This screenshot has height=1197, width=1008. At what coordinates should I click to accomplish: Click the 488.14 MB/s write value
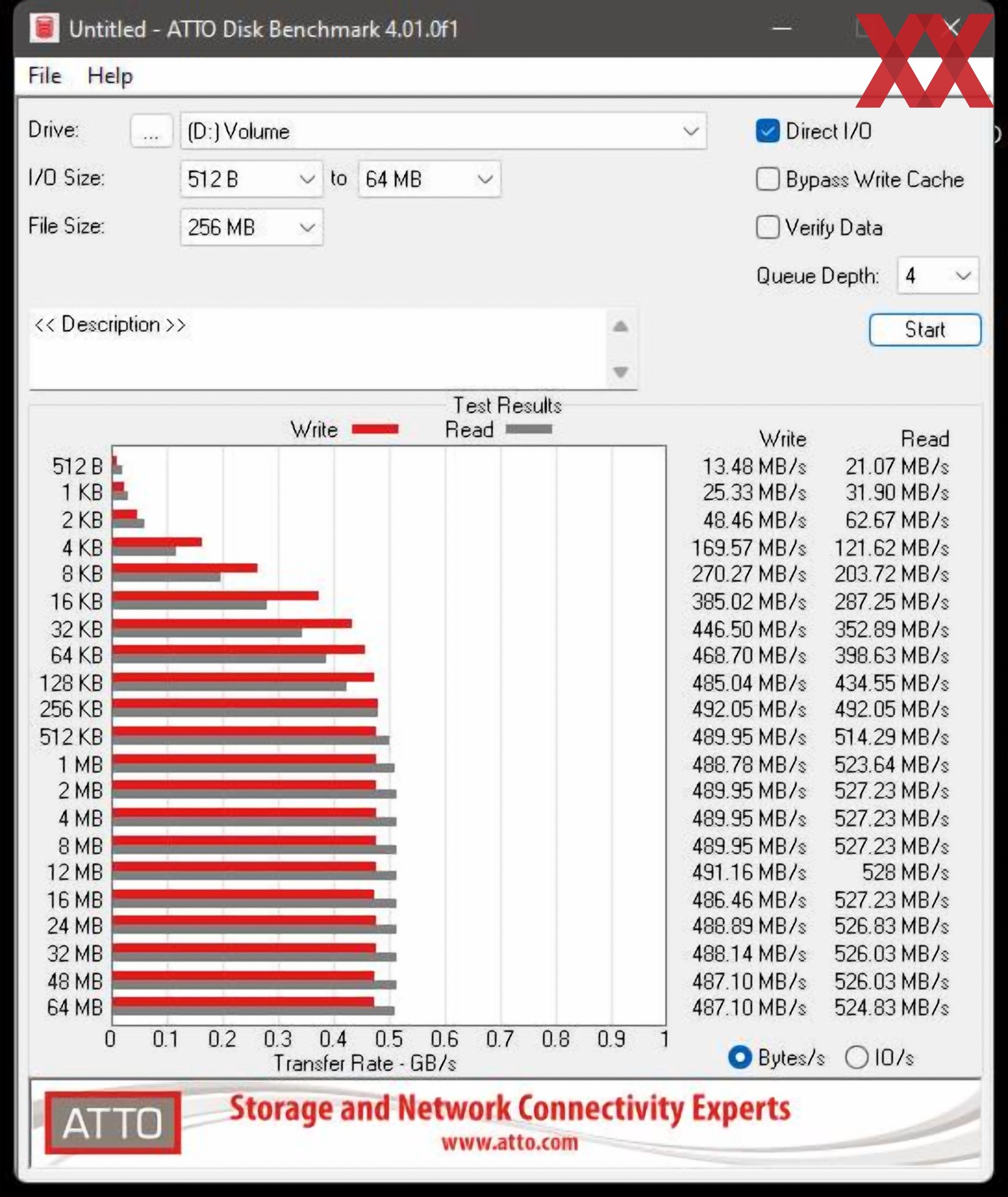749,953
